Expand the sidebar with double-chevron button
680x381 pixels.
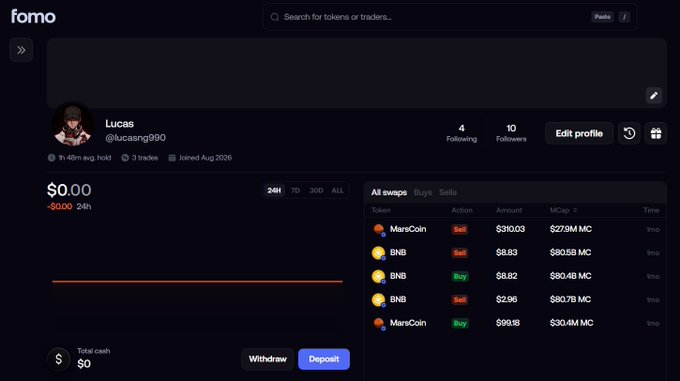[21, 50]
